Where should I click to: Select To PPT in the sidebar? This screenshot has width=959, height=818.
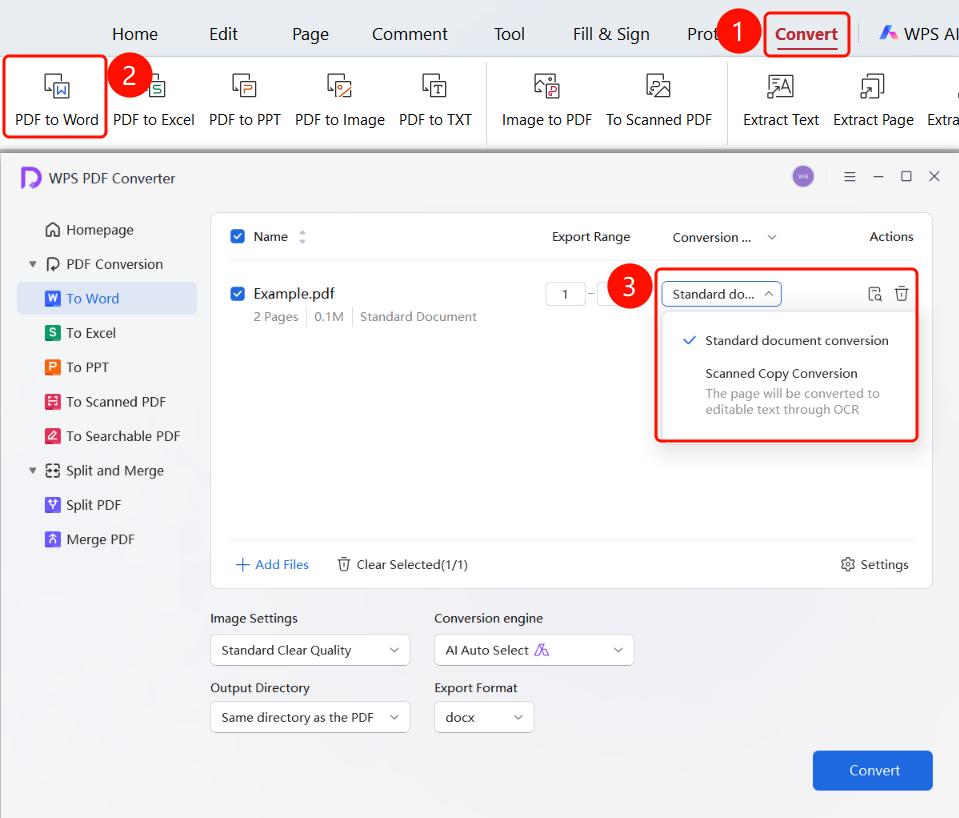pyautogui.click(x=77, y=367)
